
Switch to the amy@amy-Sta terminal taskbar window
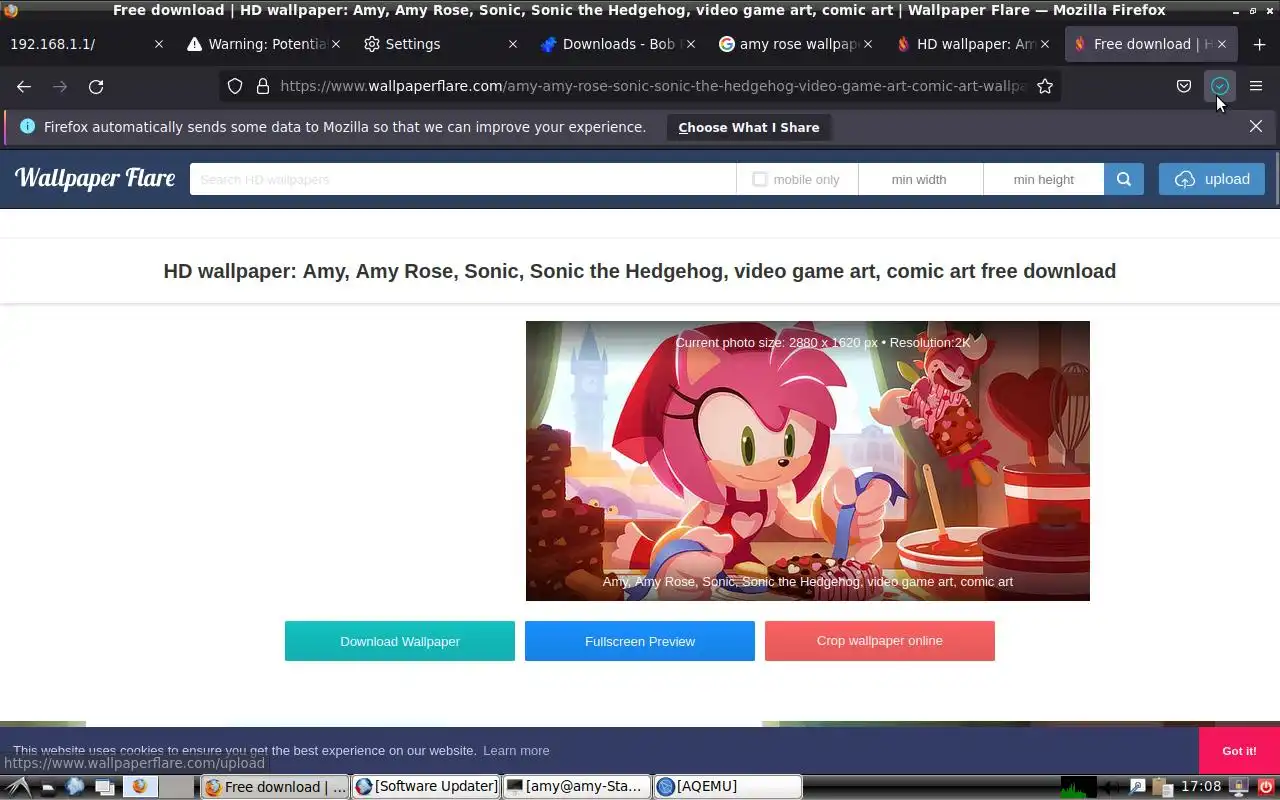(x=576, y=787)
